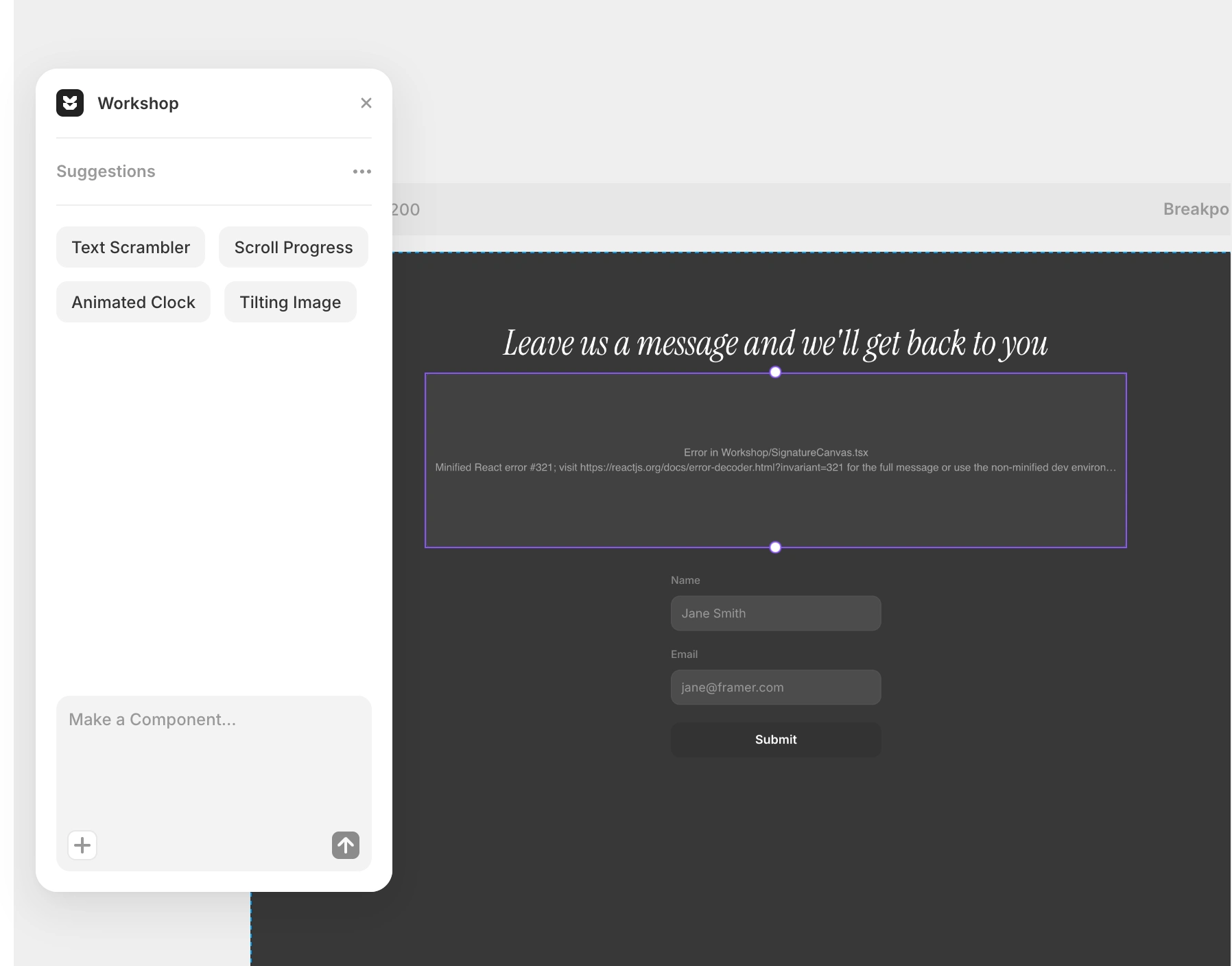This screenshot has width=1232, height=966.
Task: Pick the Animated Clock suggestion
Action: tap(133, 302)
